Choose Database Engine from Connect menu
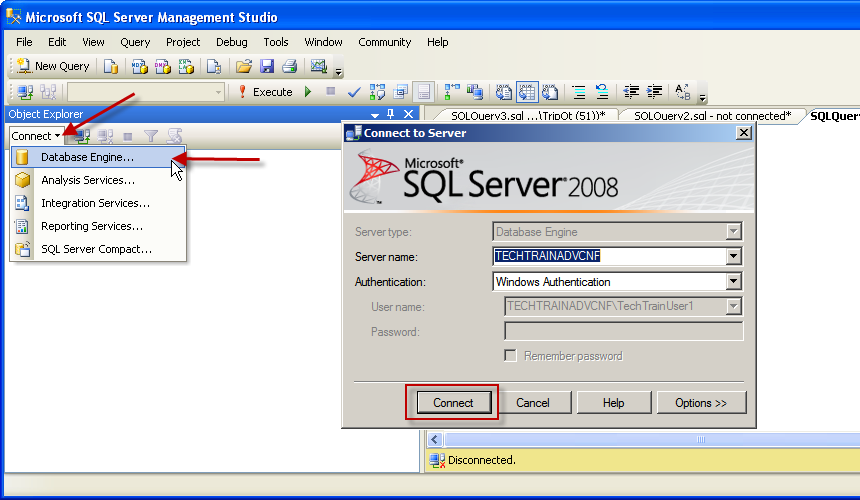Image resolution: width=860 pixels, height=500 pixels. (98, 157)
